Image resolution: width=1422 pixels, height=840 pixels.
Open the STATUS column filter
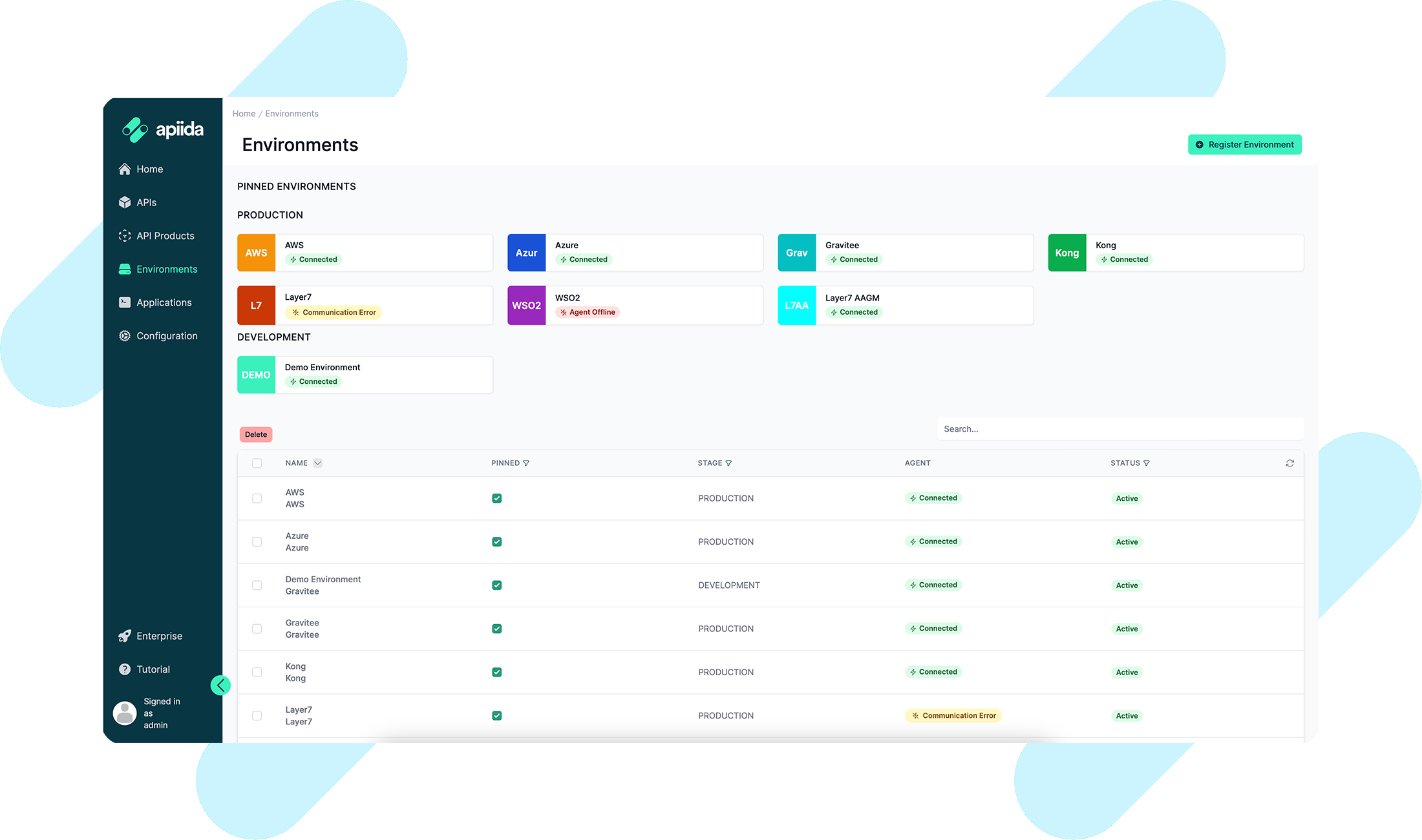pos(1146,463)
